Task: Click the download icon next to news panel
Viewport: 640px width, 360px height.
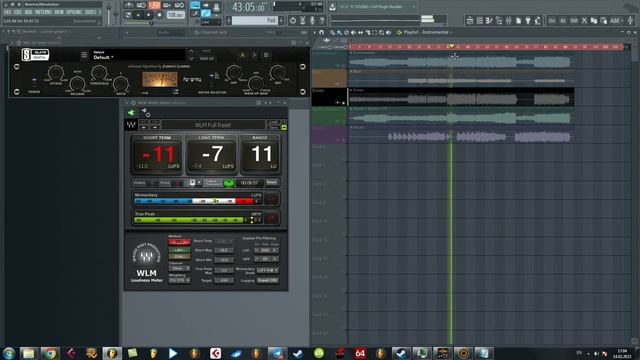Action: (x=332, y=7)
